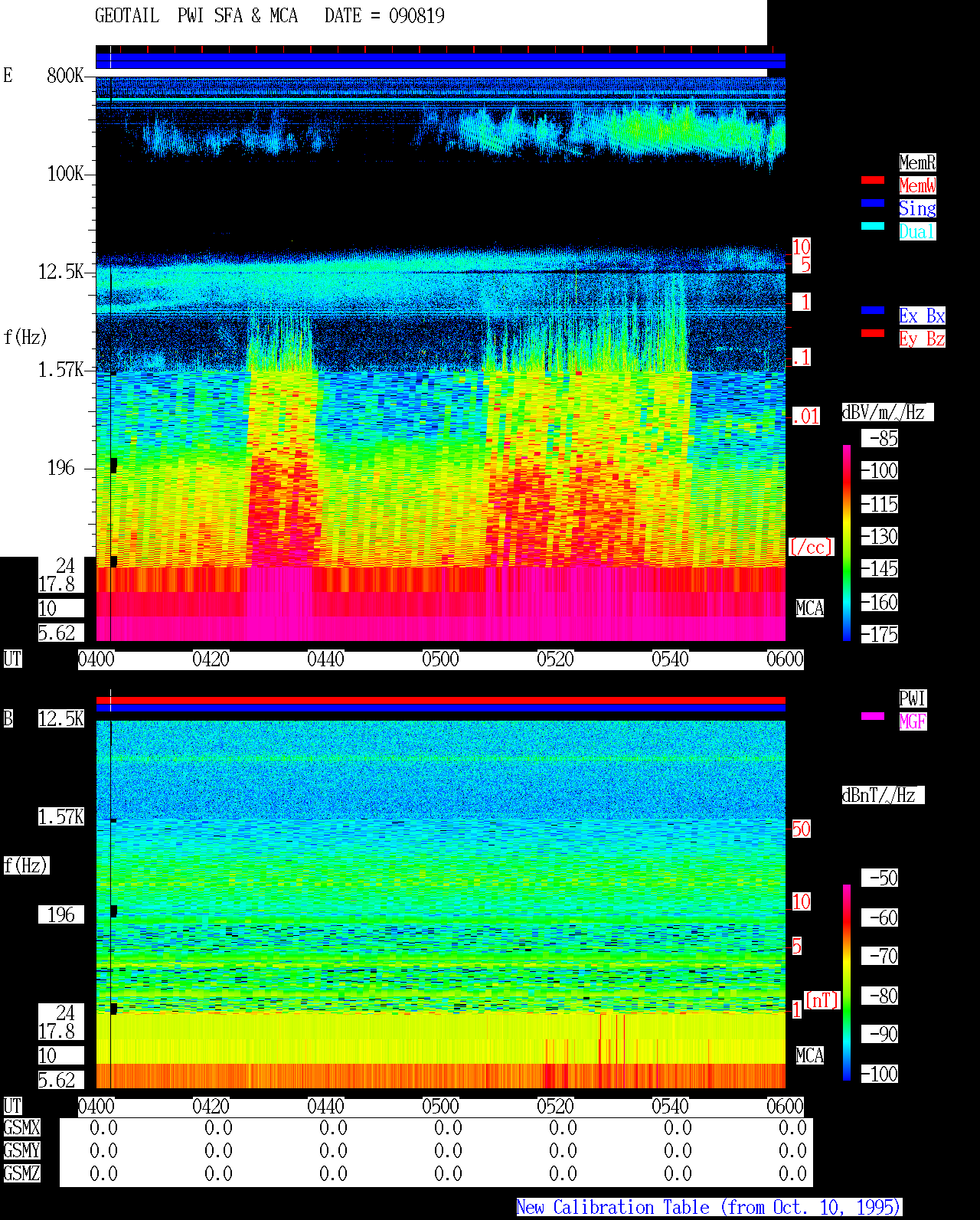Click the -50 color scale value
Screen dimensions: 980x1220
(880, 878)
